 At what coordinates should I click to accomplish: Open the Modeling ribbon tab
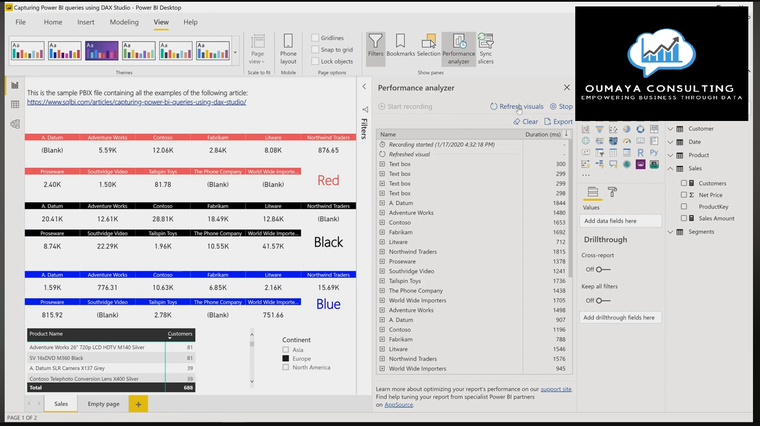pyautogui.click(x=124, y=21)
